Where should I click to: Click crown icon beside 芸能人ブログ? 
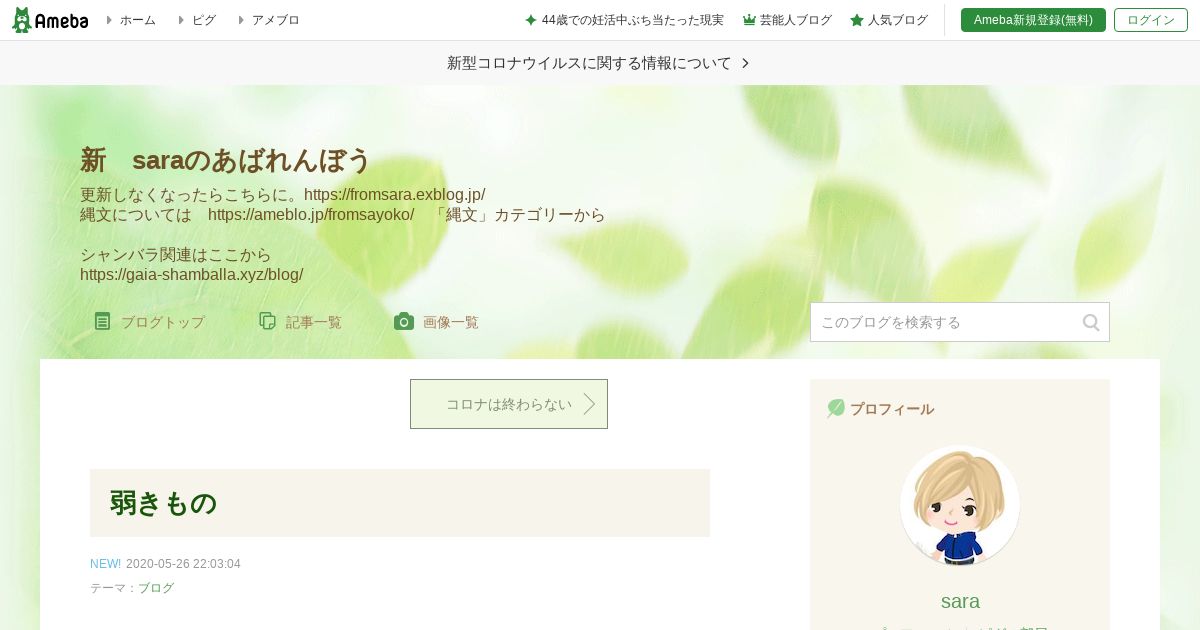tap(749, 20)
